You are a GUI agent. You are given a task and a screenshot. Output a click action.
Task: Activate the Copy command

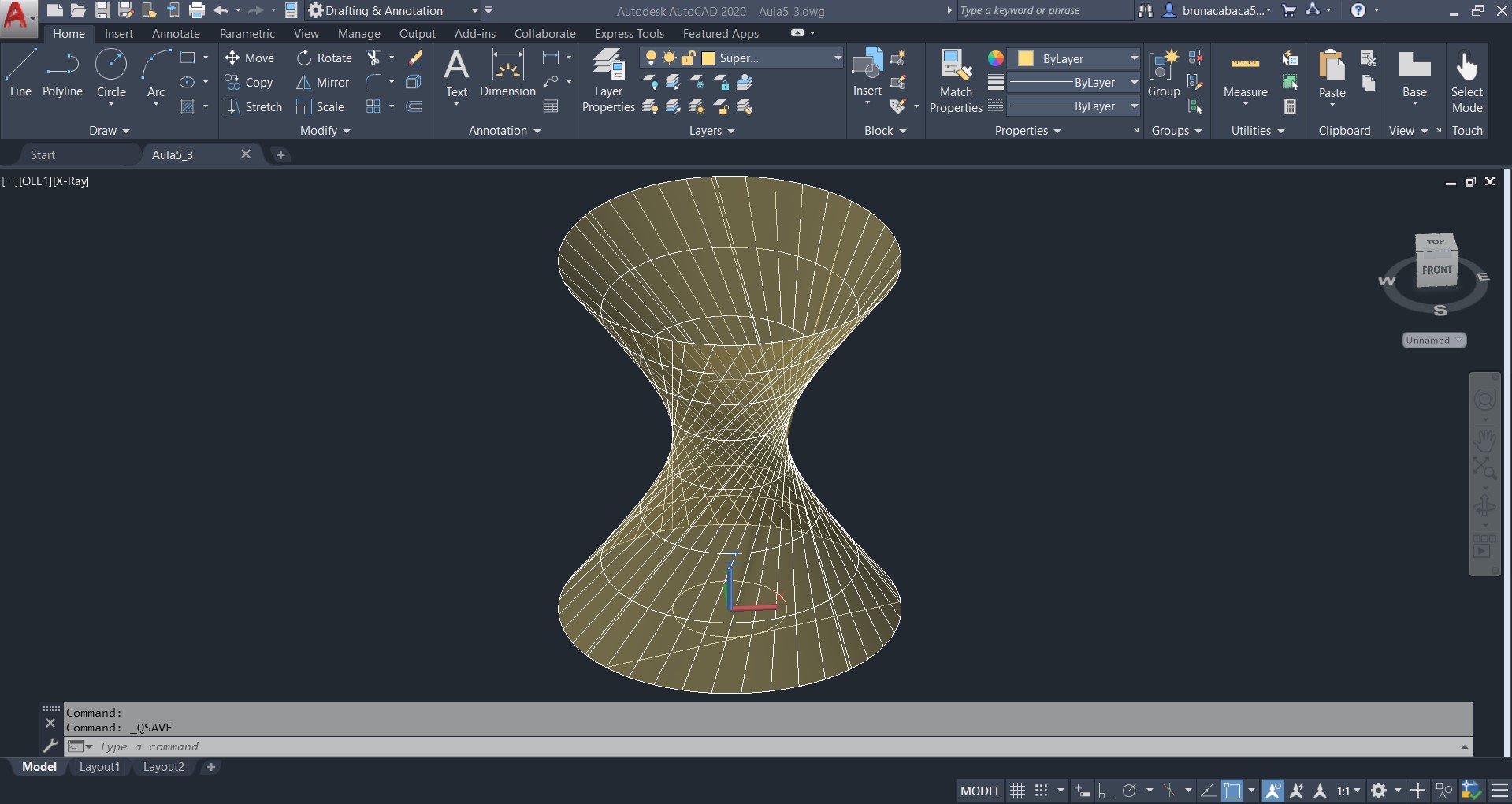coord(249,82)
